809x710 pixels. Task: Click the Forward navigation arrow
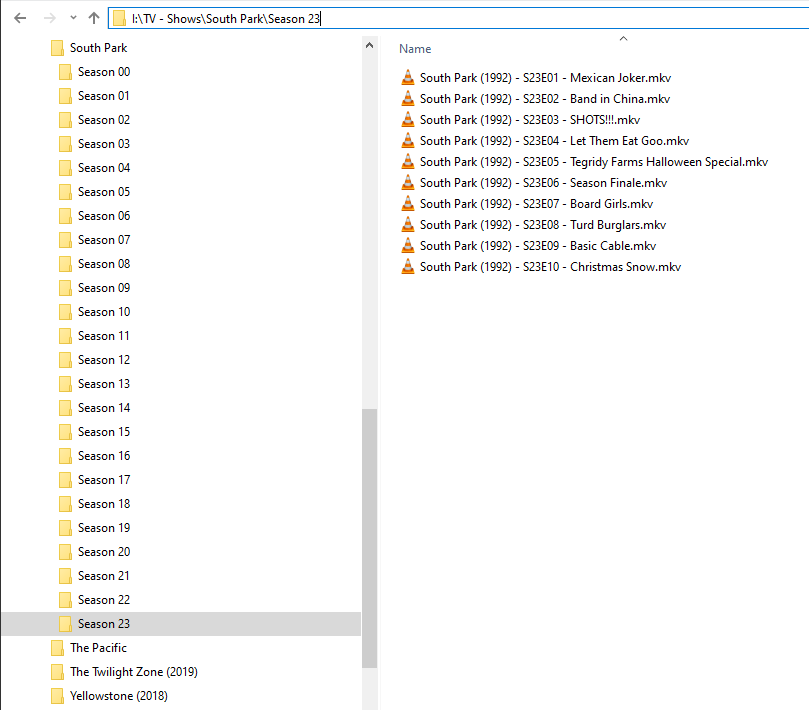50,19
